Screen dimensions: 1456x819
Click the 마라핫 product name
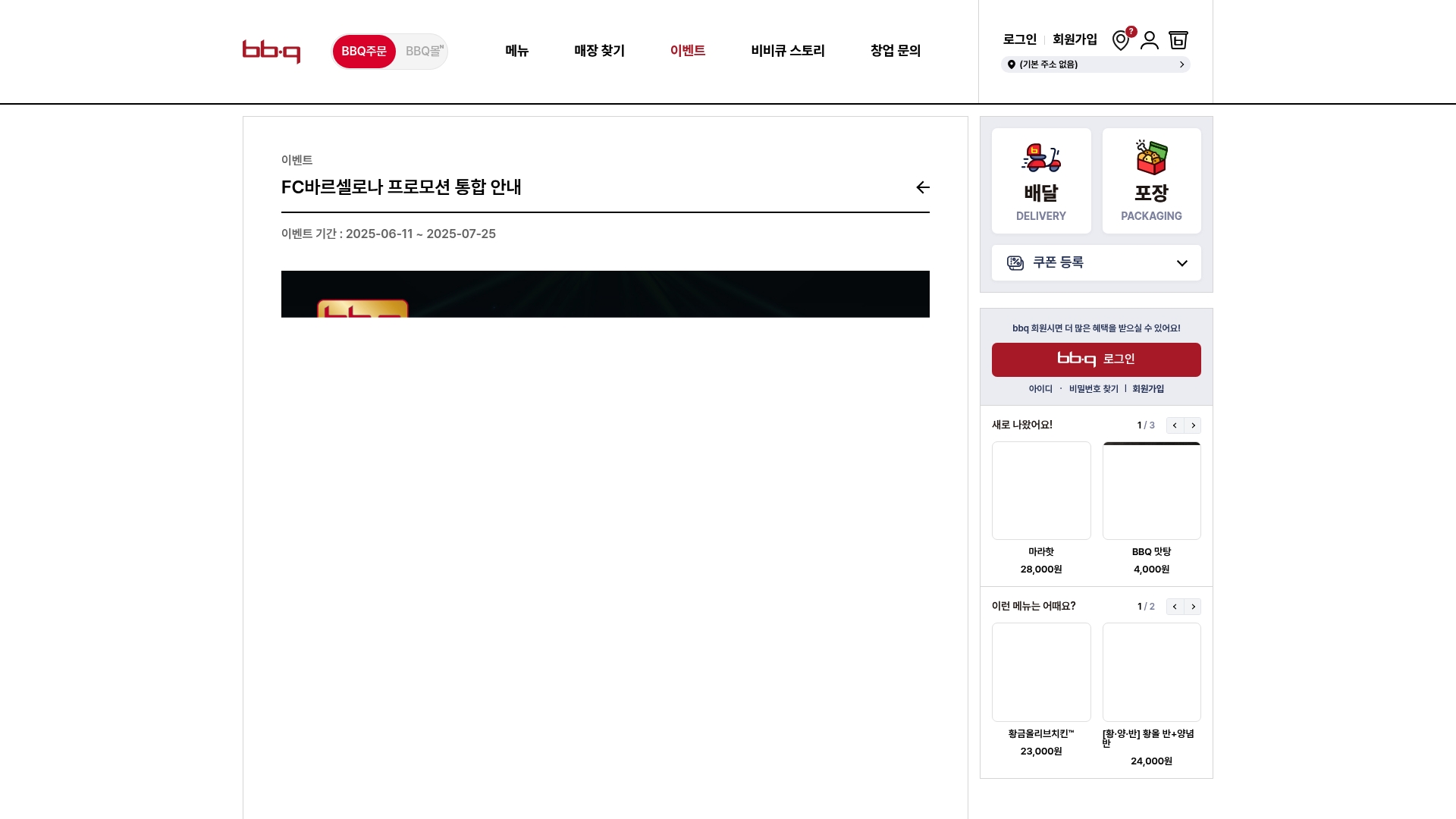coord(1041,552)
